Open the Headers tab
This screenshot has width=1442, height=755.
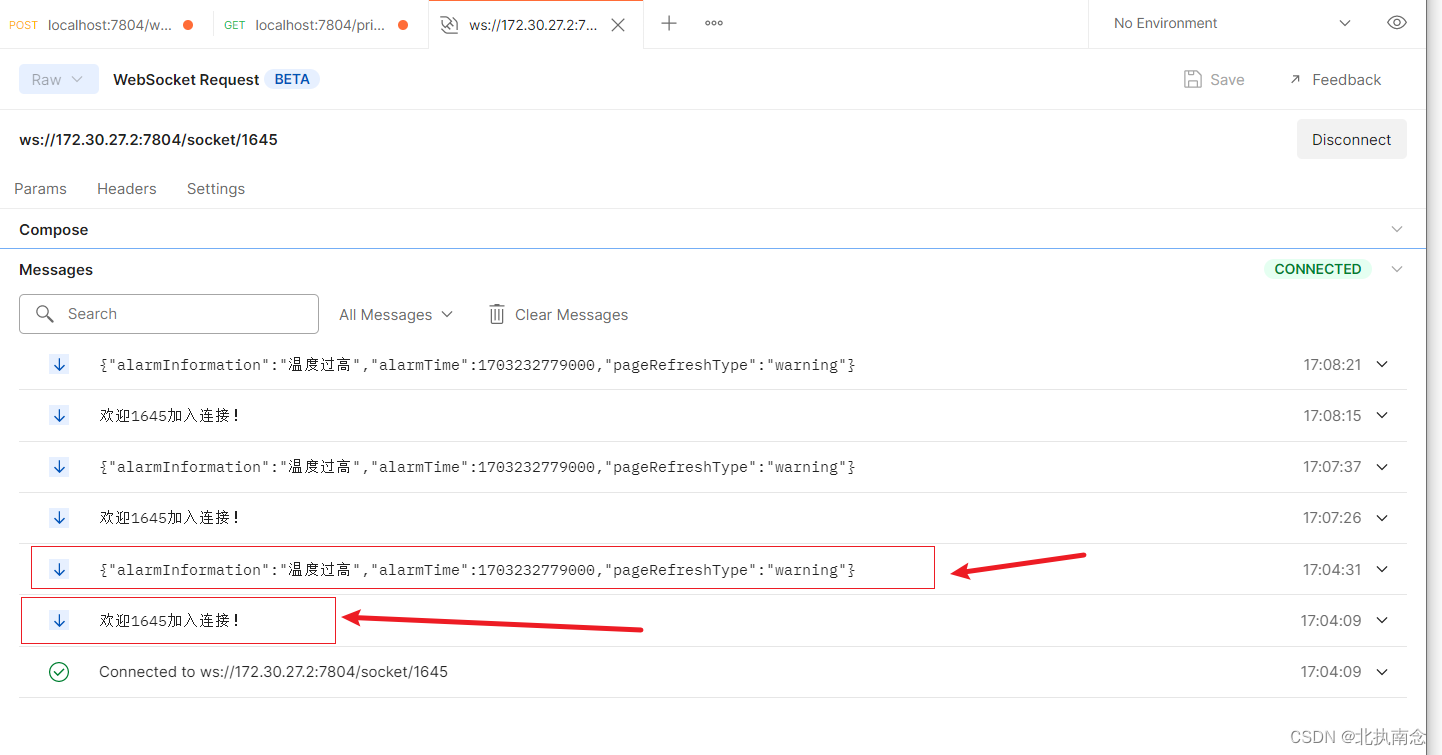click(x=127, y=189)
